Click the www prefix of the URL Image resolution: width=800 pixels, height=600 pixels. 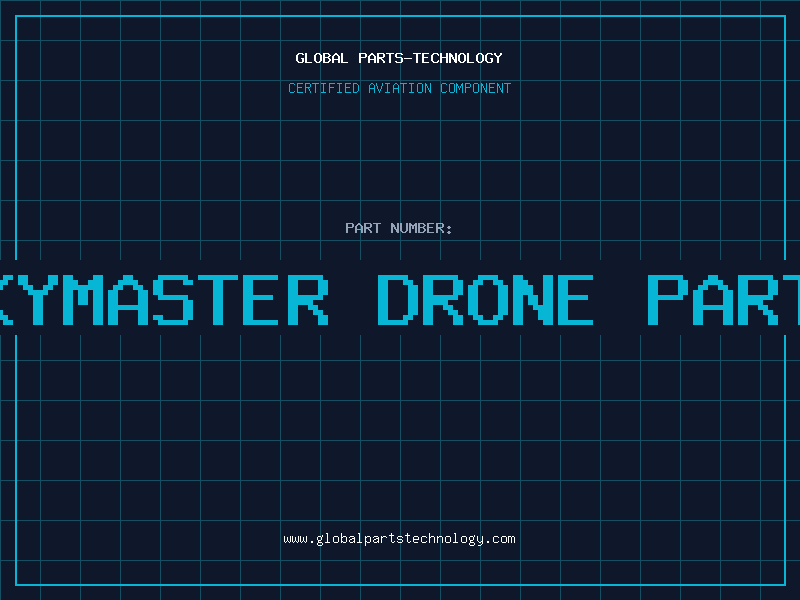click(x=295, y=539)
